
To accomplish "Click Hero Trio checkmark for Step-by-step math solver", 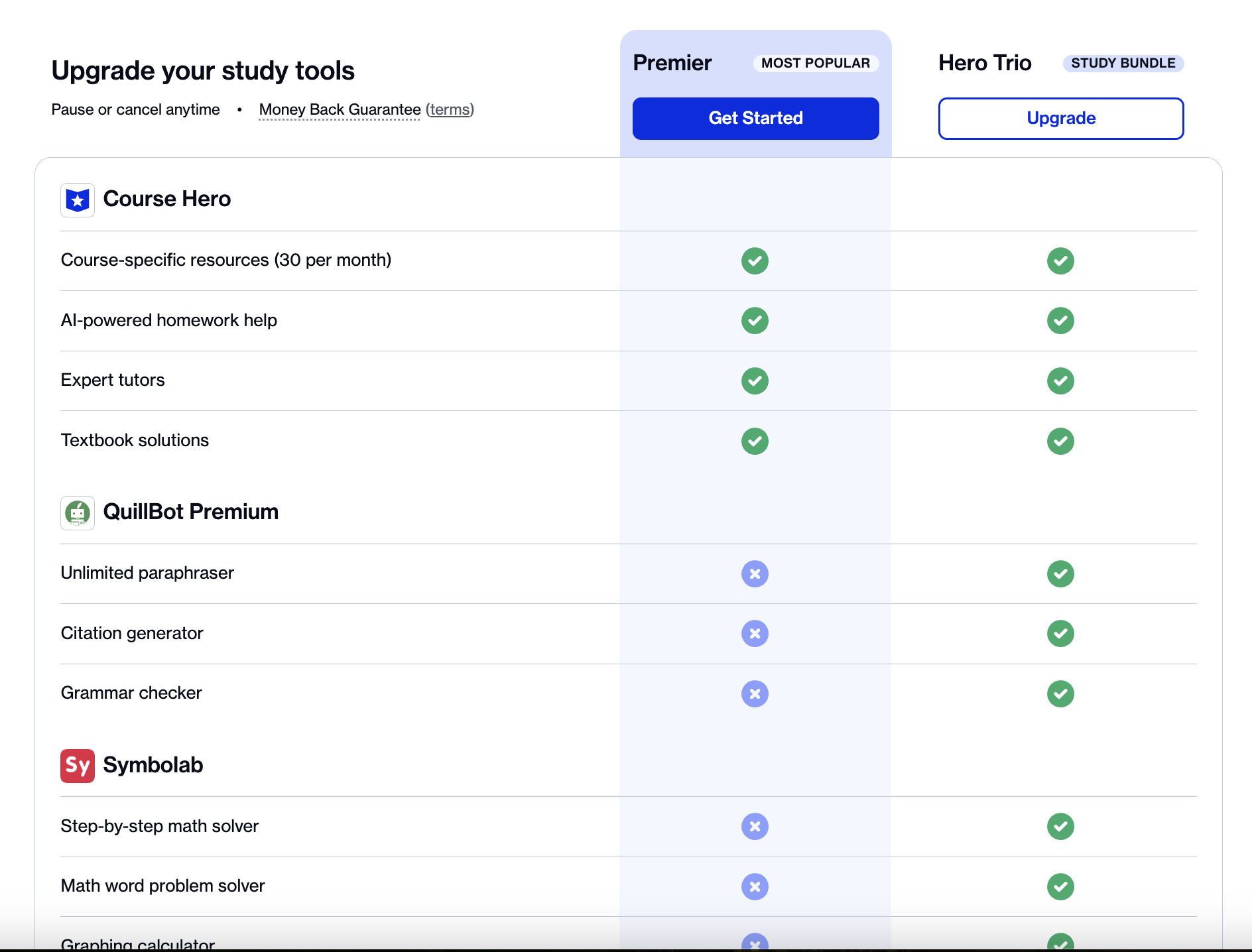I will (1060, 826).
